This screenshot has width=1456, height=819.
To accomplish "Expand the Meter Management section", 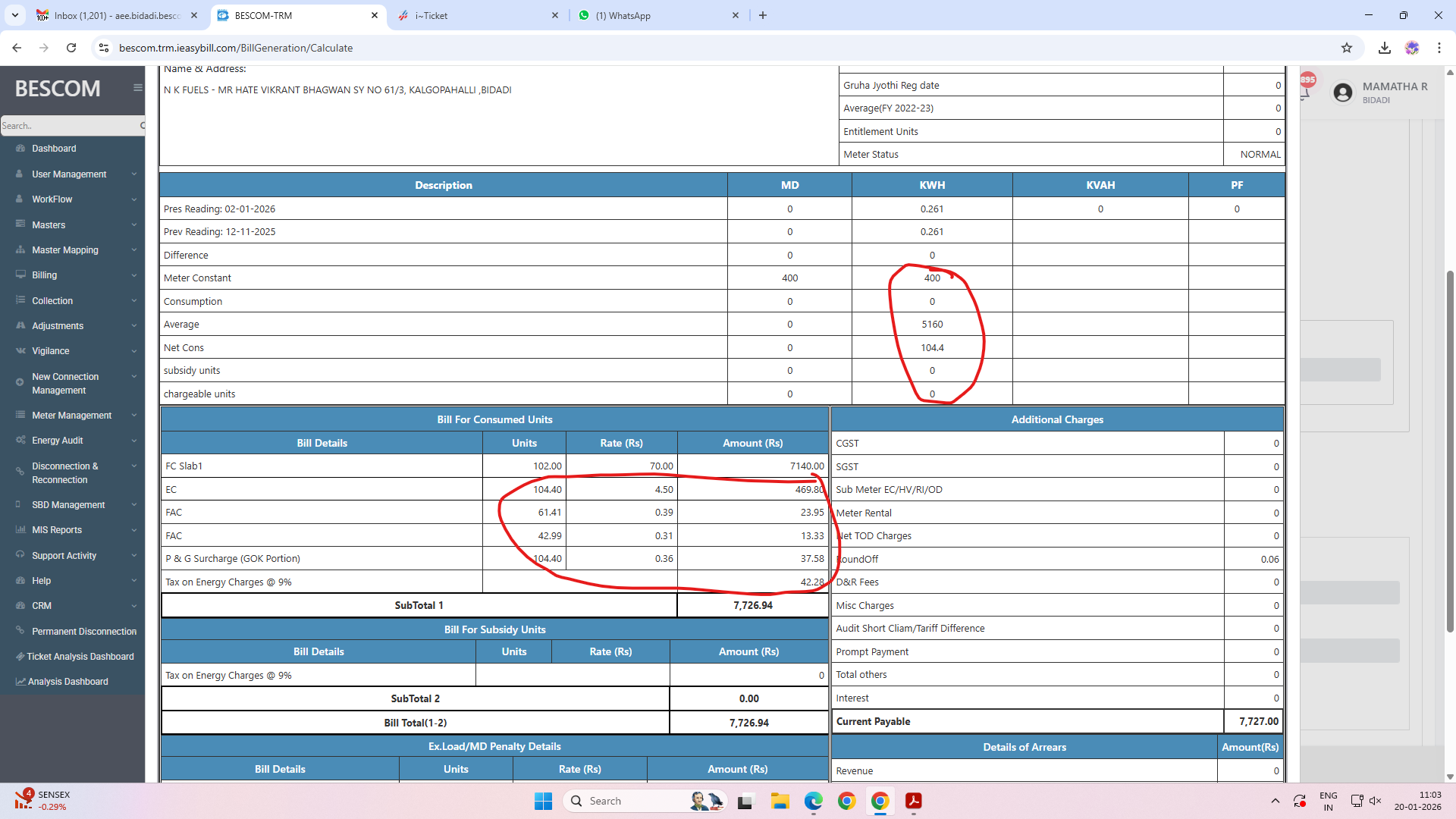I will click(72, 416).
